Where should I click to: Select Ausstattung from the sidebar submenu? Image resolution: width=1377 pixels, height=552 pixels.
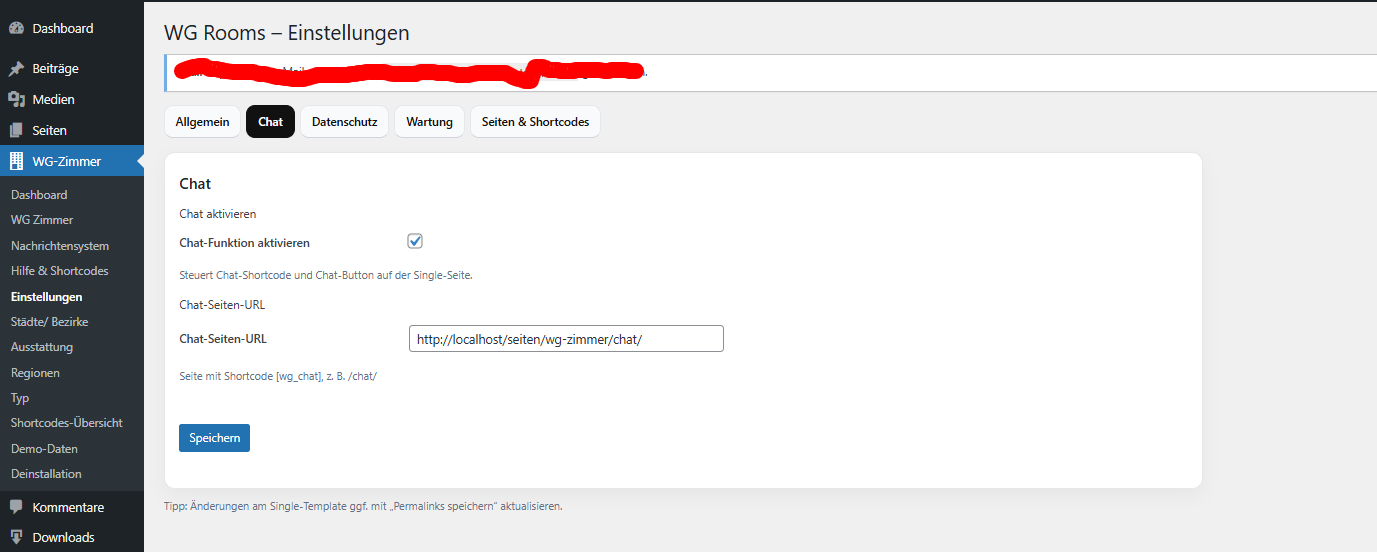pyautogui.click(x=42, y=347)
